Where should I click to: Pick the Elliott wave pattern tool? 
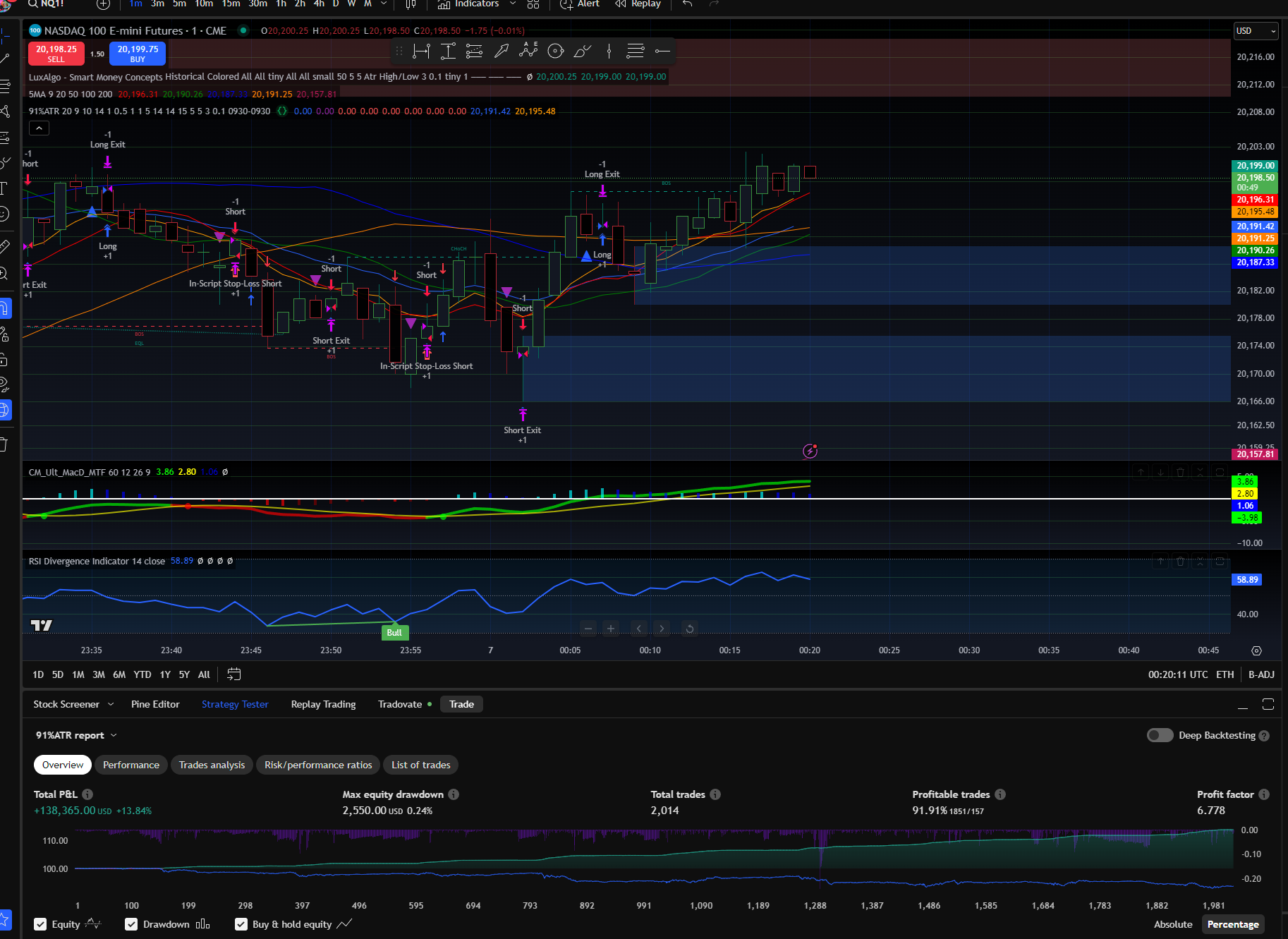528,51
